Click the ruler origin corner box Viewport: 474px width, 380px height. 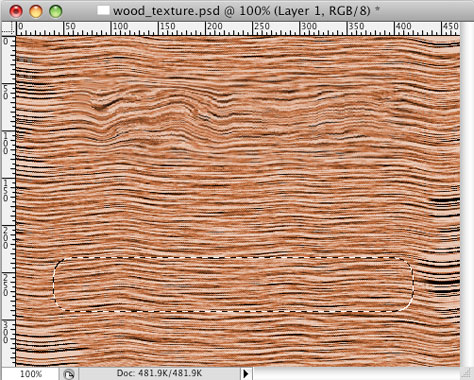(9, 29)
